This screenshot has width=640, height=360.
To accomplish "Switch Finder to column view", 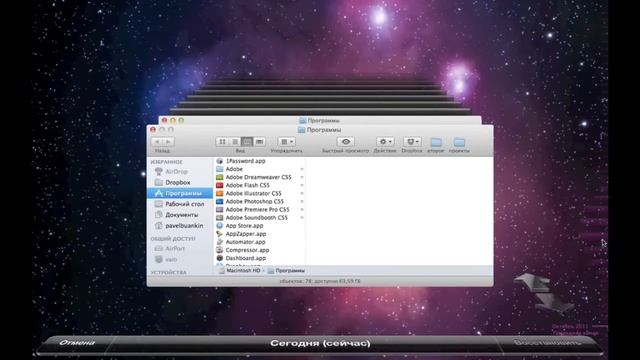I will 247,142.
